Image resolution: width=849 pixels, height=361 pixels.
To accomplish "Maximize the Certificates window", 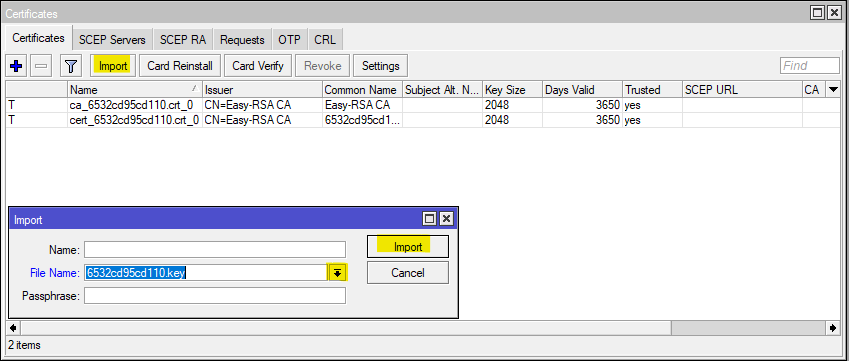I will [x=819, y=12].
